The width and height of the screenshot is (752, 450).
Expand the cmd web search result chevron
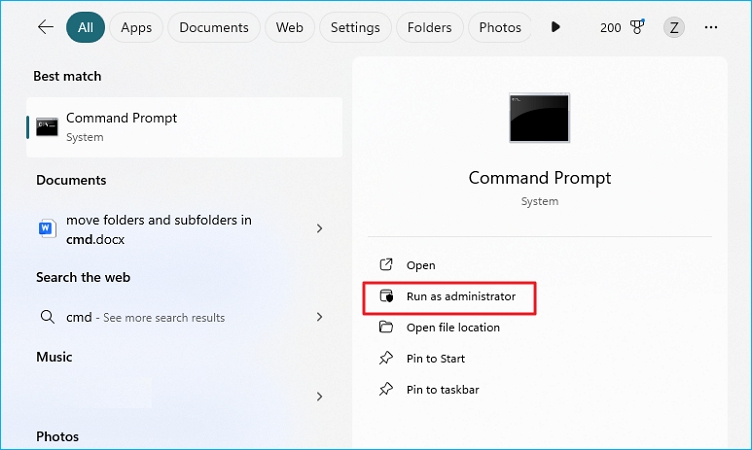click(x=319, y=317)
